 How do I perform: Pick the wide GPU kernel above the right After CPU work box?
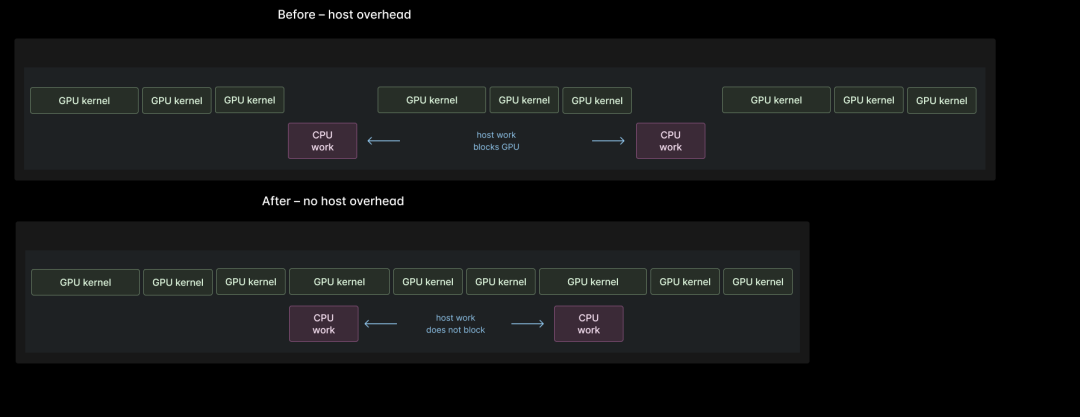click(x=592, y=282)
